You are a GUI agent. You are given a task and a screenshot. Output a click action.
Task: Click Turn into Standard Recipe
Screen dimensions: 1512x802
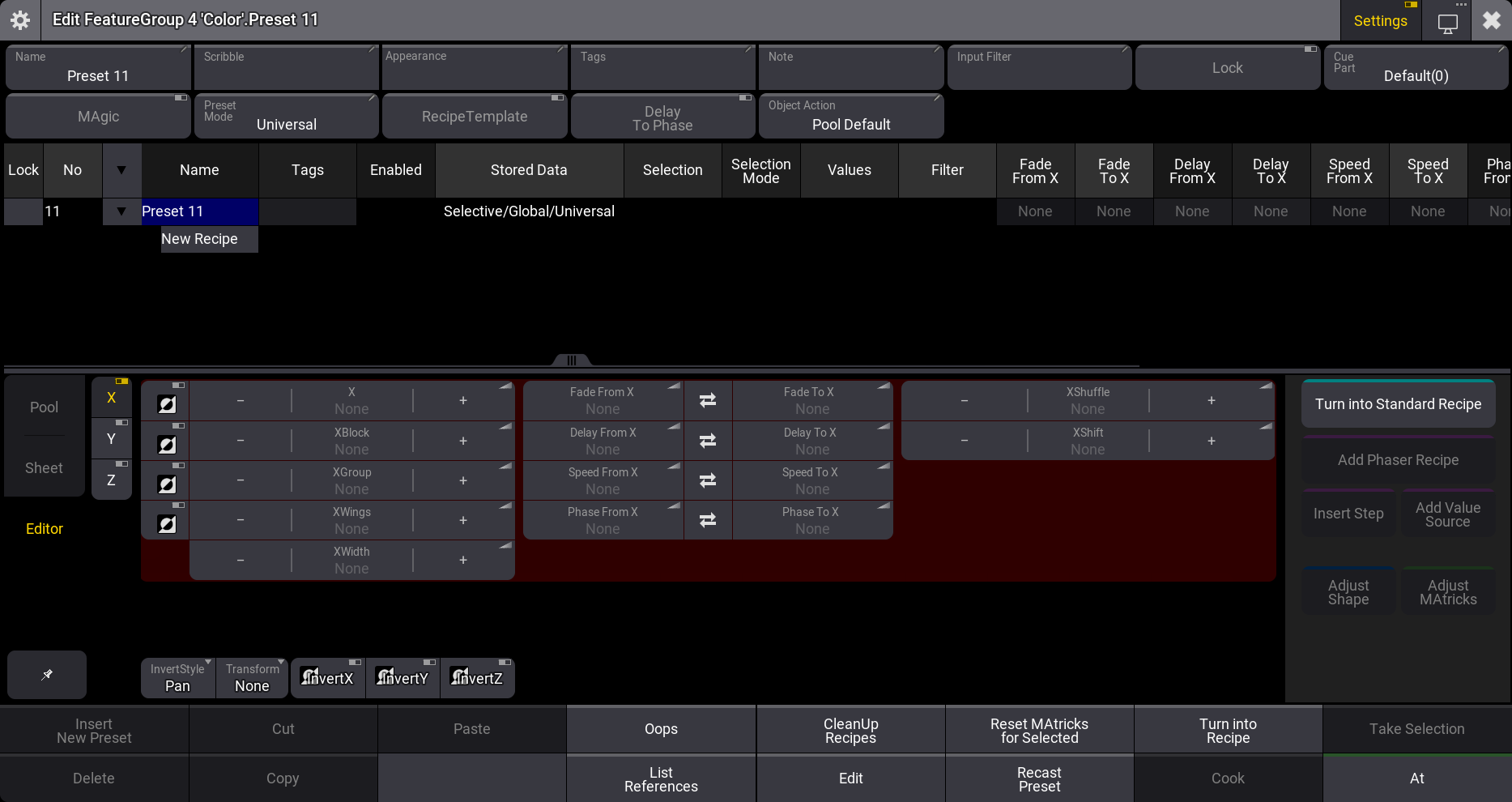pos(1398,403)
